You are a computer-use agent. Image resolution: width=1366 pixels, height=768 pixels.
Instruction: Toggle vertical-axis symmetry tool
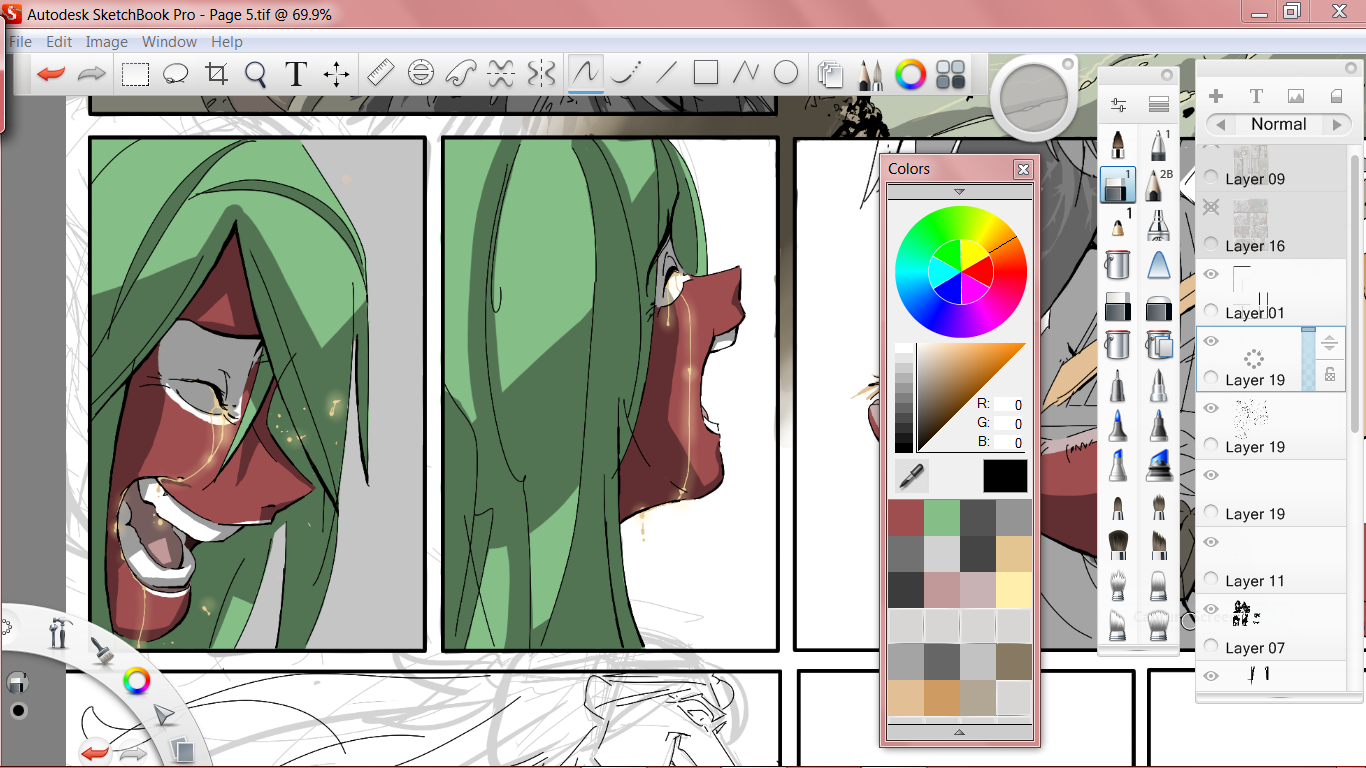click(x=541, y=73)
